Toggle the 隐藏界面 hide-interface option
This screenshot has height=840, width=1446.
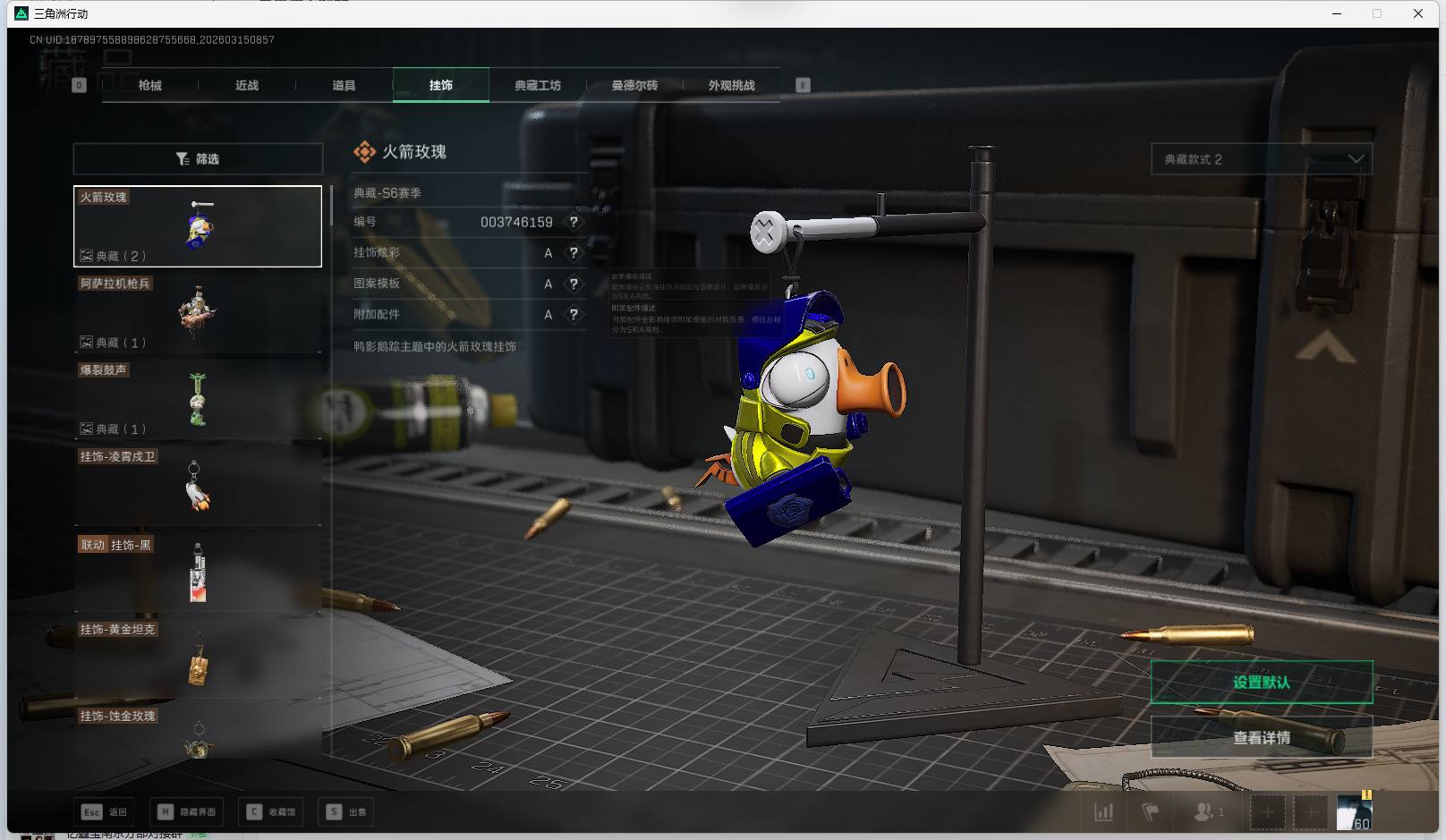click(x=188, y=812)
